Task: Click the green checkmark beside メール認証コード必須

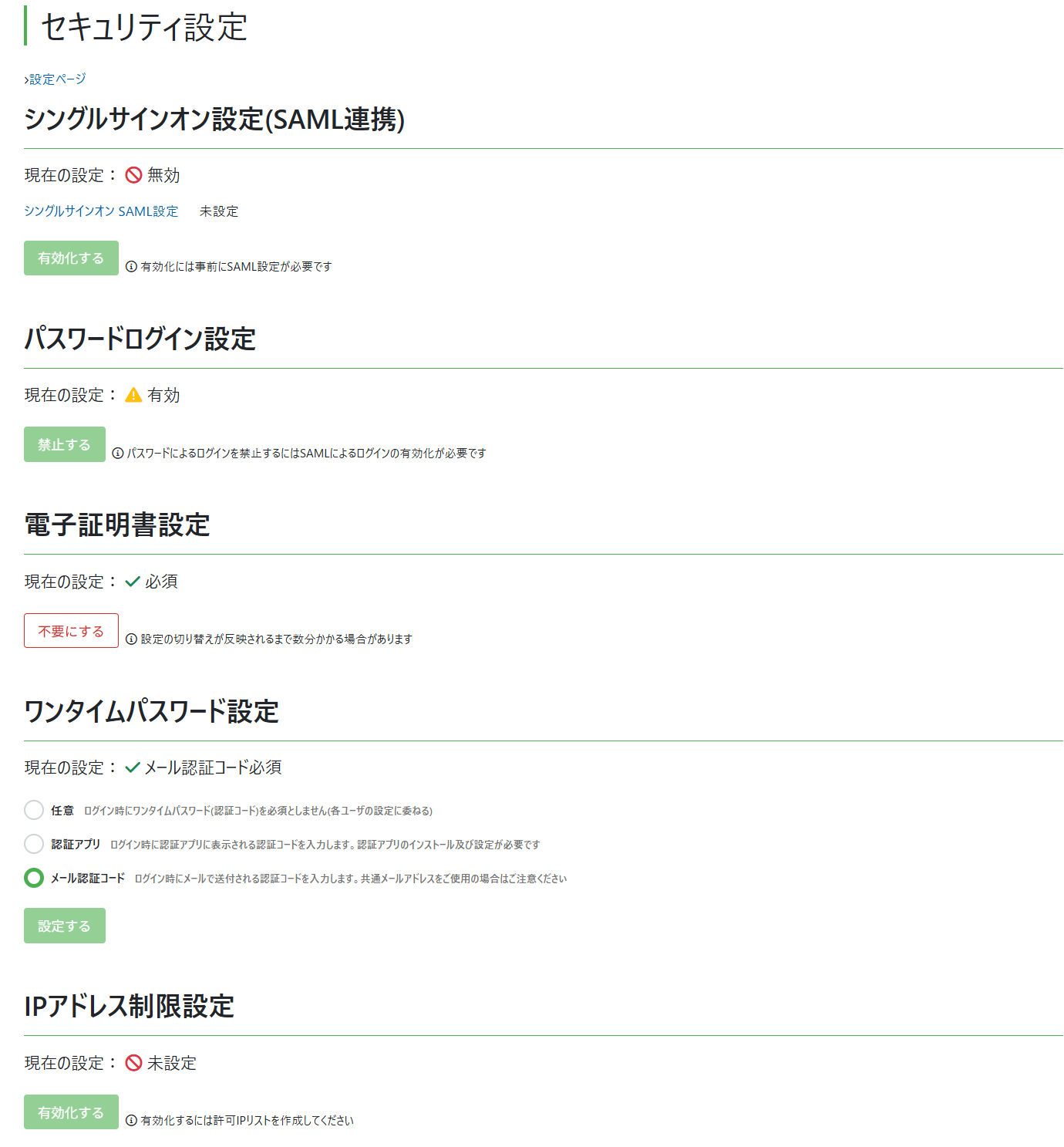Action: [133, 767]
